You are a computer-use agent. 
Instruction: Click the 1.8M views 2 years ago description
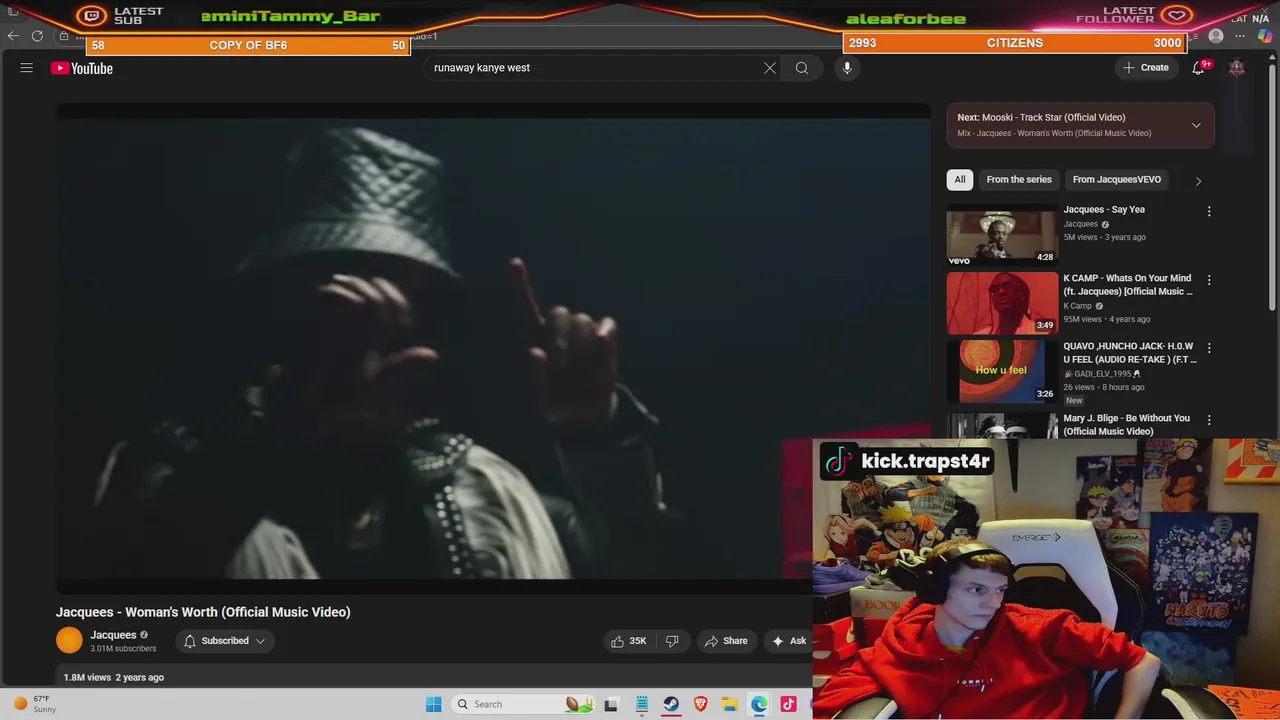click(114, 677)
